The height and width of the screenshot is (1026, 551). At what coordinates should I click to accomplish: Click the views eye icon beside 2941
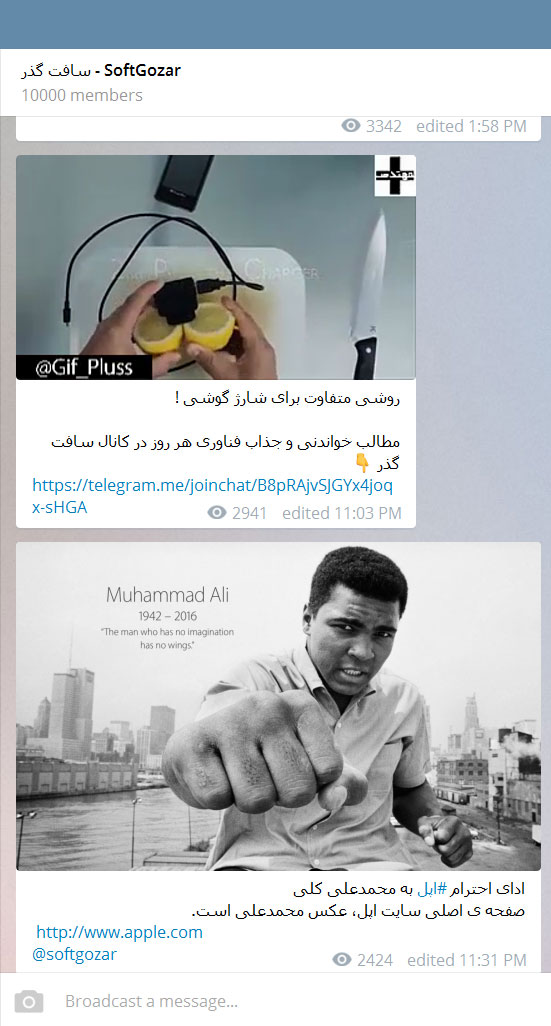(217, 513)
